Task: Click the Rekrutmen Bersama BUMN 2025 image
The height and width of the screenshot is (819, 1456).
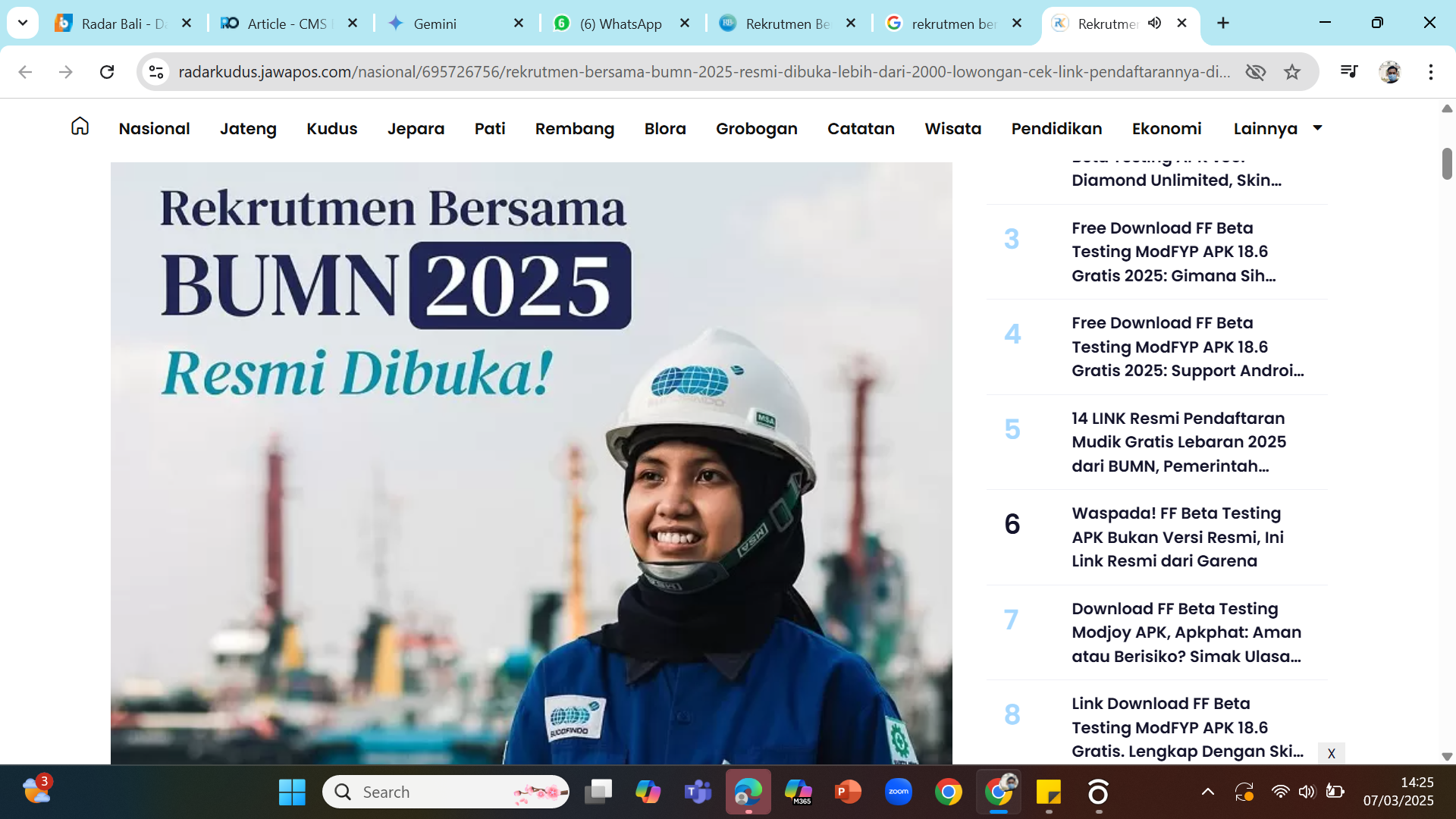Action: tap(531, 463)
